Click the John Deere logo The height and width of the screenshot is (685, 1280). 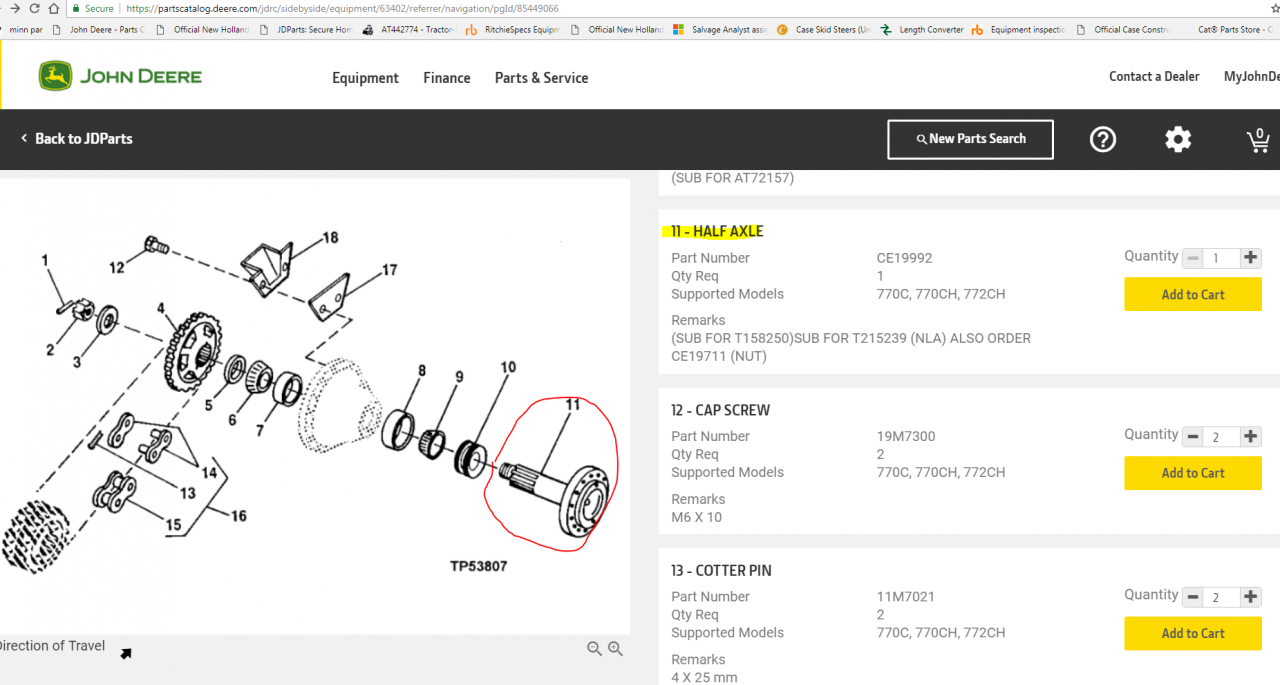pos(120,77)
